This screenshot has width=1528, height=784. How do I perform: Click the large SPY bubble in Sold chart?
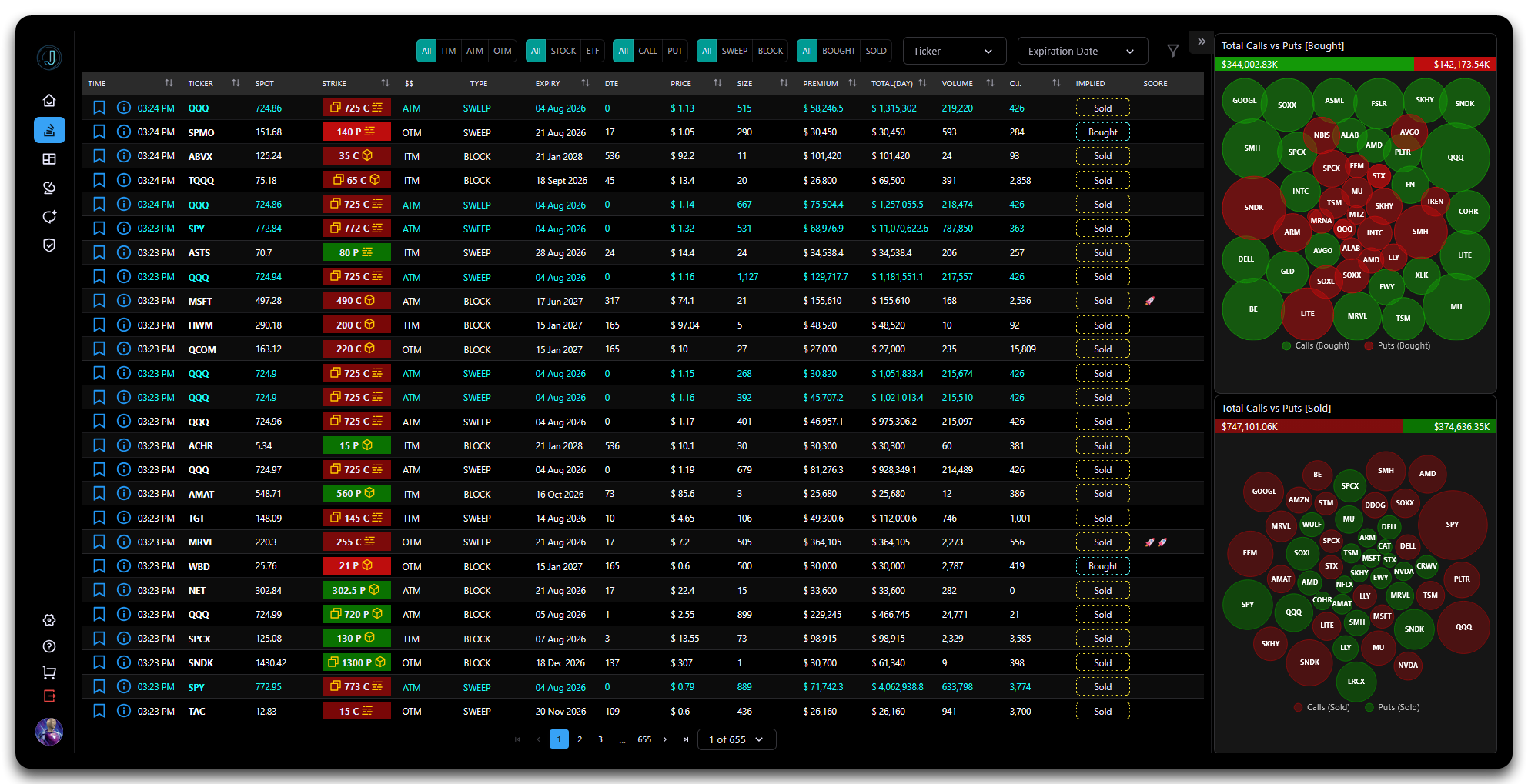click(1452, 525)
